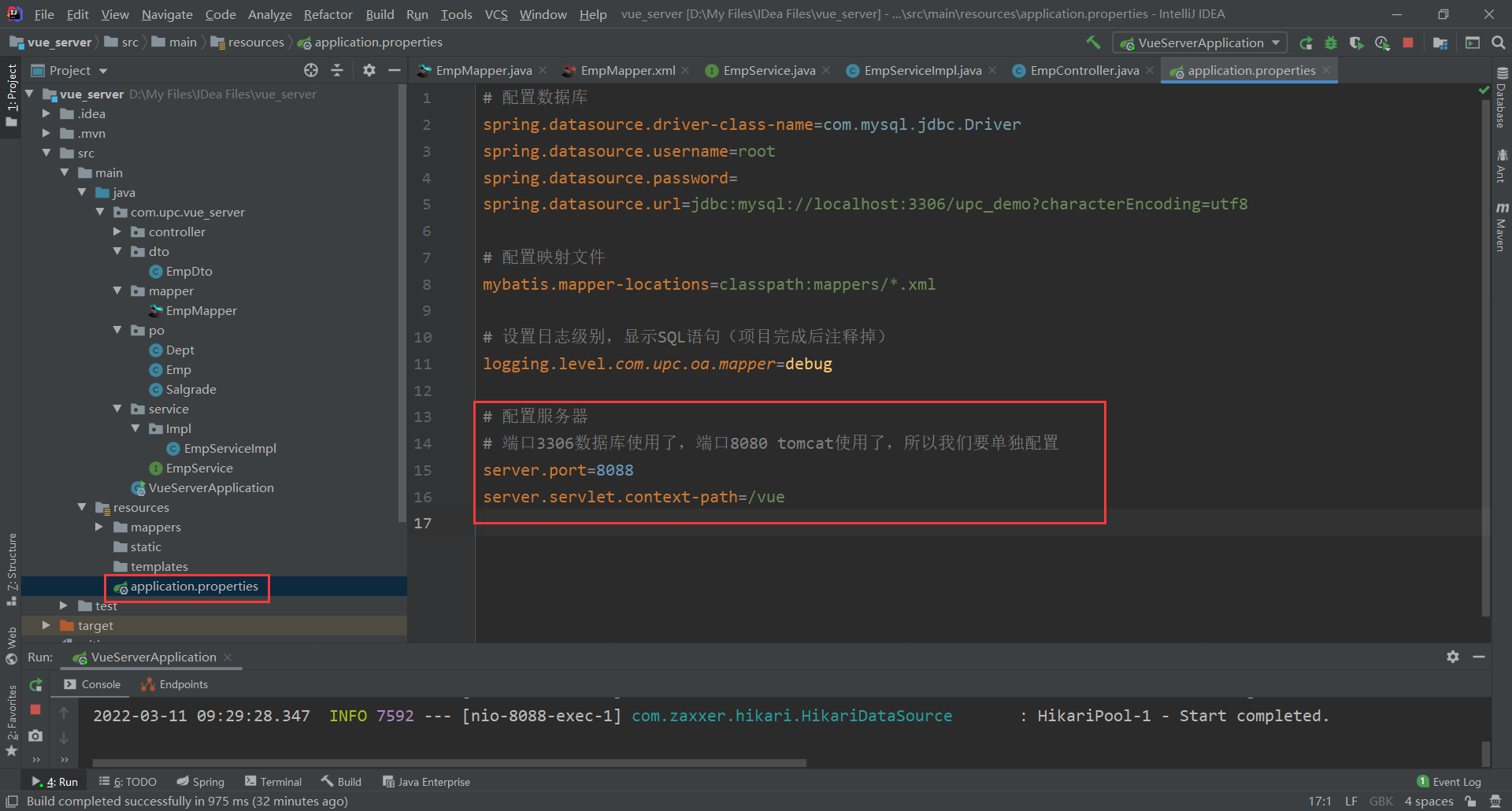1512x811 pixels.
Task: Expand the mappers folder
Action: (x=99, y=527)
